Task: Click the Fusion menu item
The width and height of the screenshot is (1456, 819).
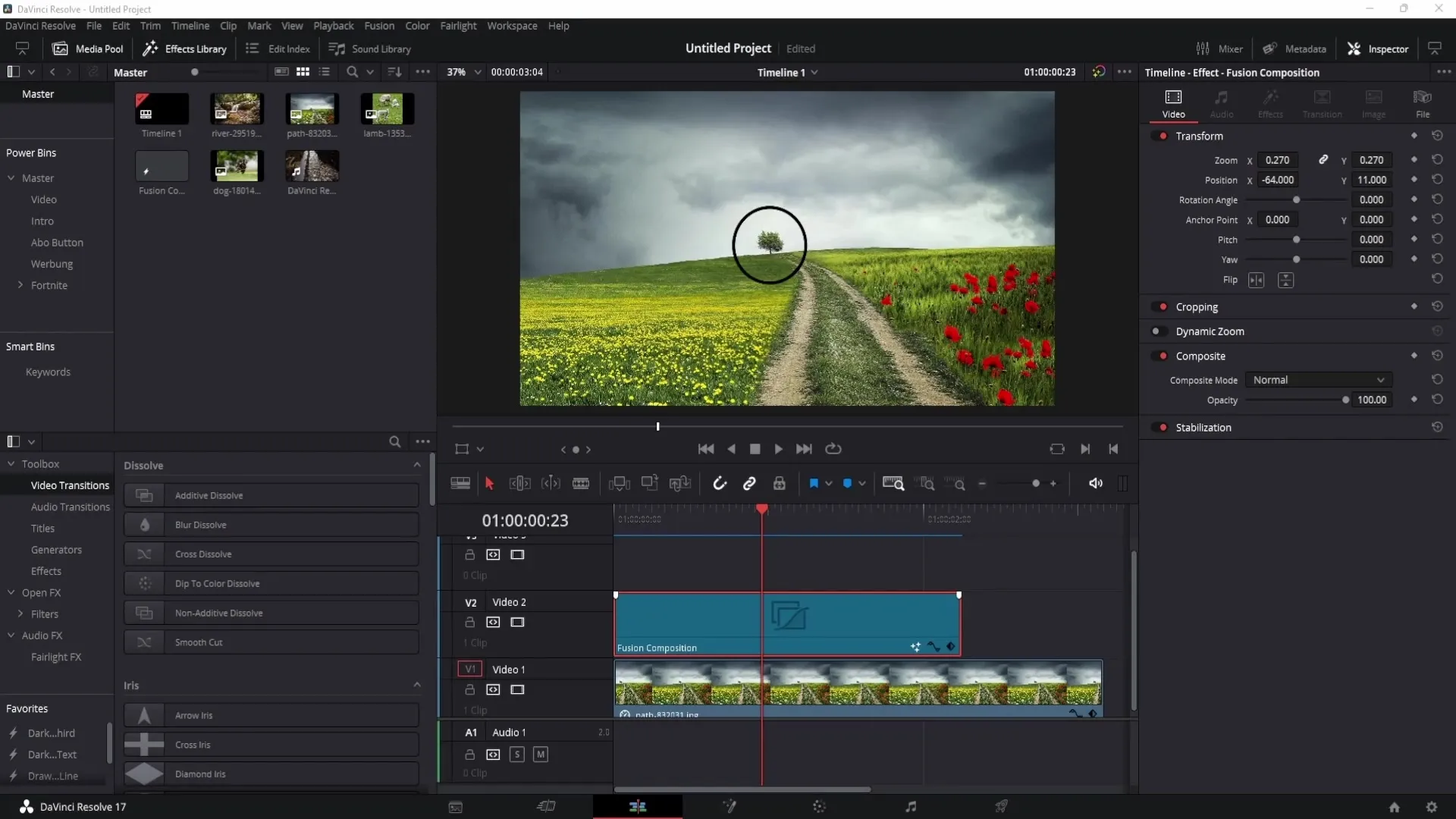Action: tap(378, 25)
